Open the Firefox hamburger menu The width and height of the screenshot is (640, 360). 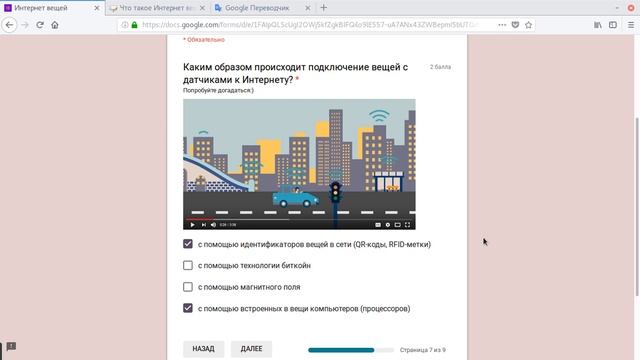pos(631,25)
